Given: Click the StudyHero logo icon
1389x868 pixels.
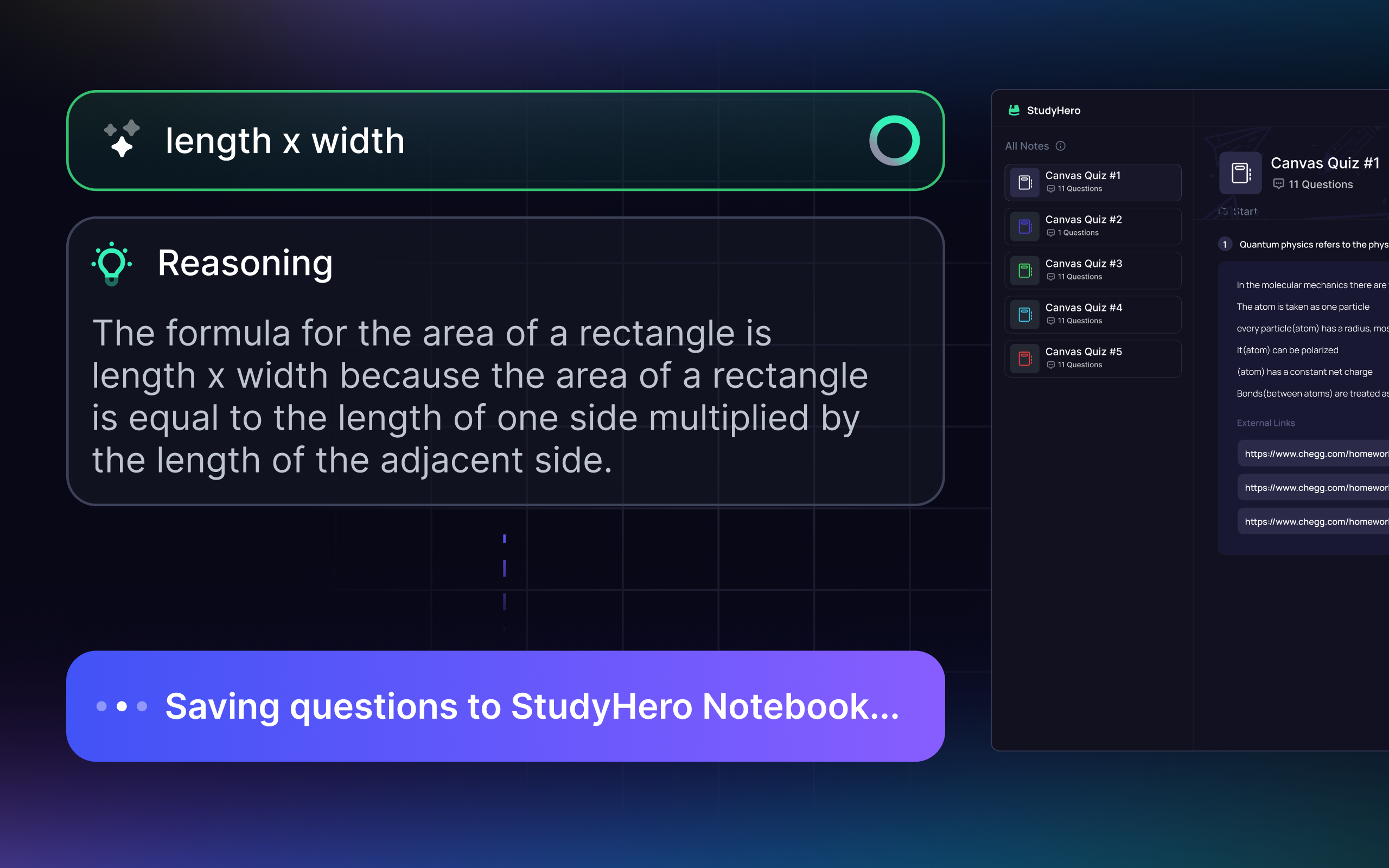Looking at the screenshot, I should pyautogui.click(x=1014, y=110).
